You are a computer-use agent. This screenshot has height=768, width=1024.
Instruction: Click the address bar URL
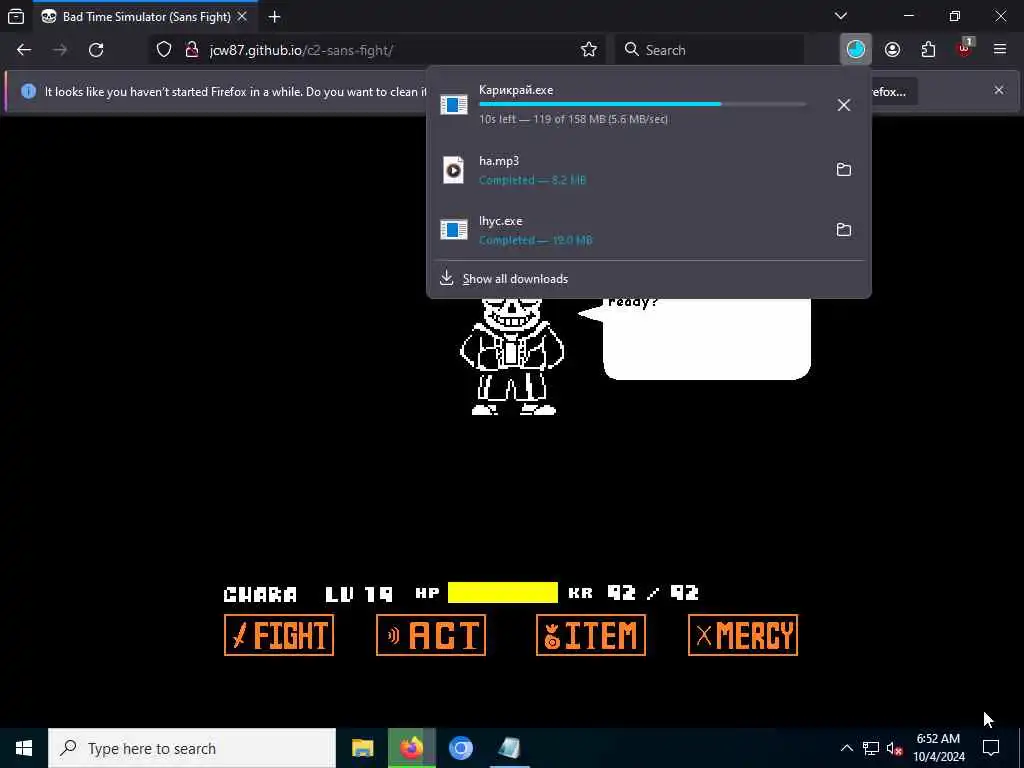point(301,50)
